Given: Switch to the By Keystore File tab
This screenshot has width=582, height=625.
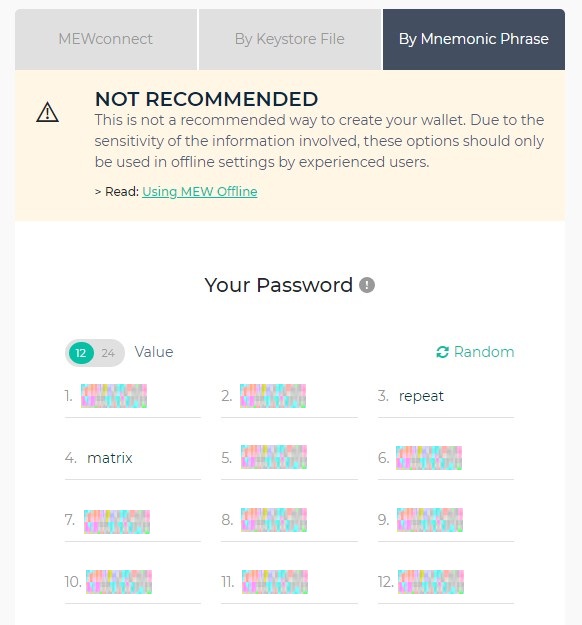Looking at the screenshot, I should tap(290, 39).
